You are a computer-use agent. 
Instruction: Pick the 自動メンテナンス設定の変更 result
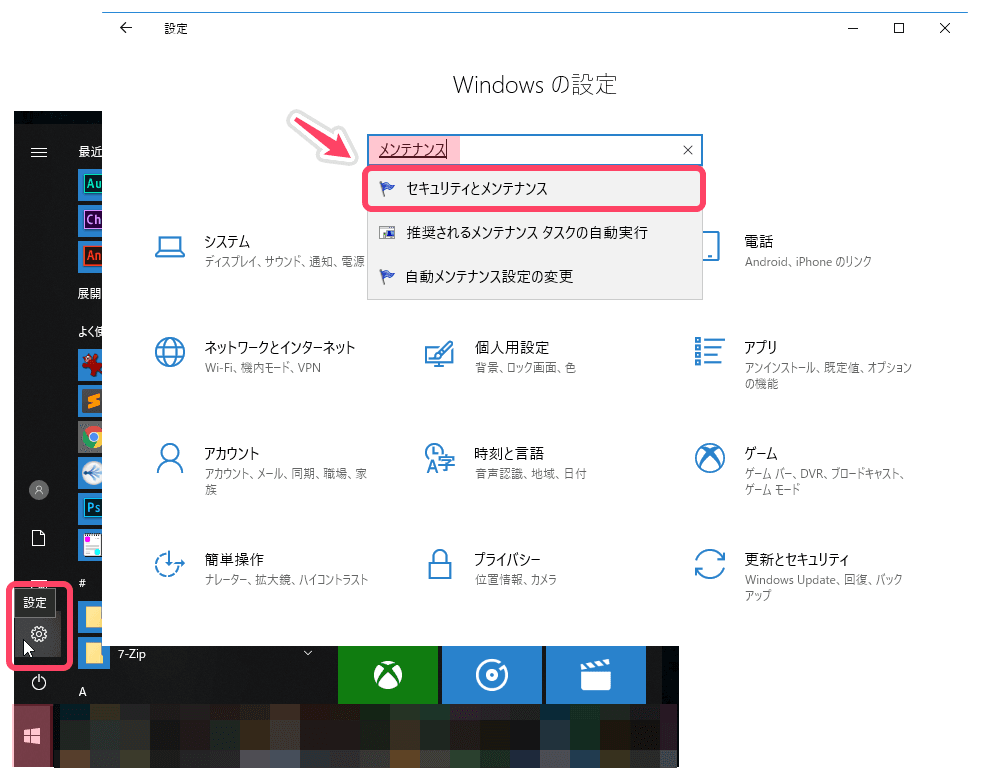pos(534,277)
